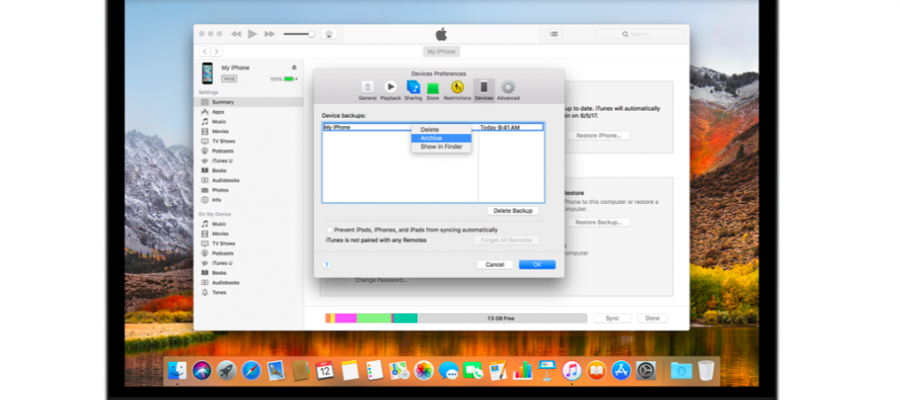
Task: Open Launchpad from the Dock
Action: (226, 371)
